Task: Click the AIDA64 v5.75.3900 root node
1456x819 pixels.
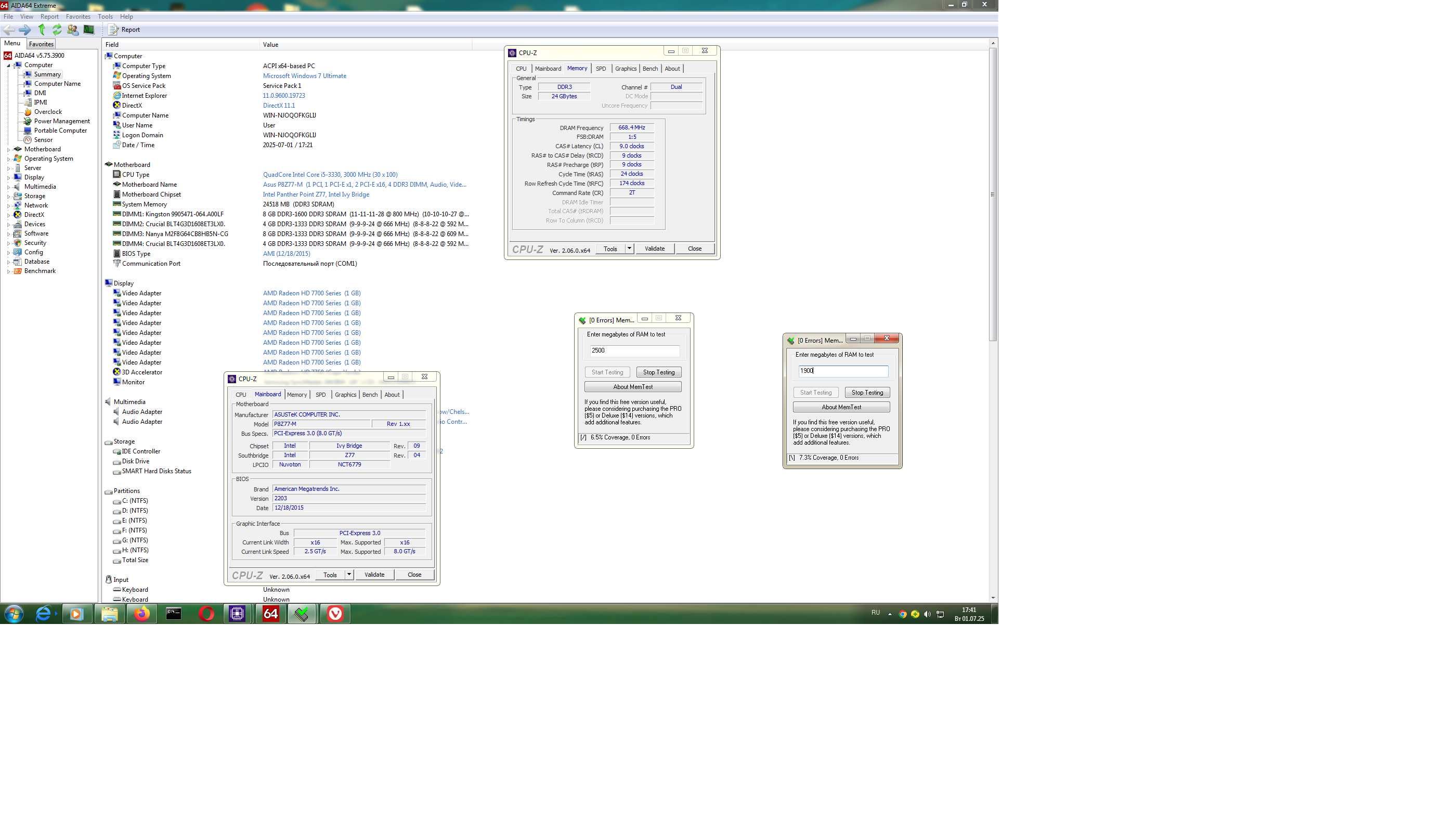Action: [38, 56]
